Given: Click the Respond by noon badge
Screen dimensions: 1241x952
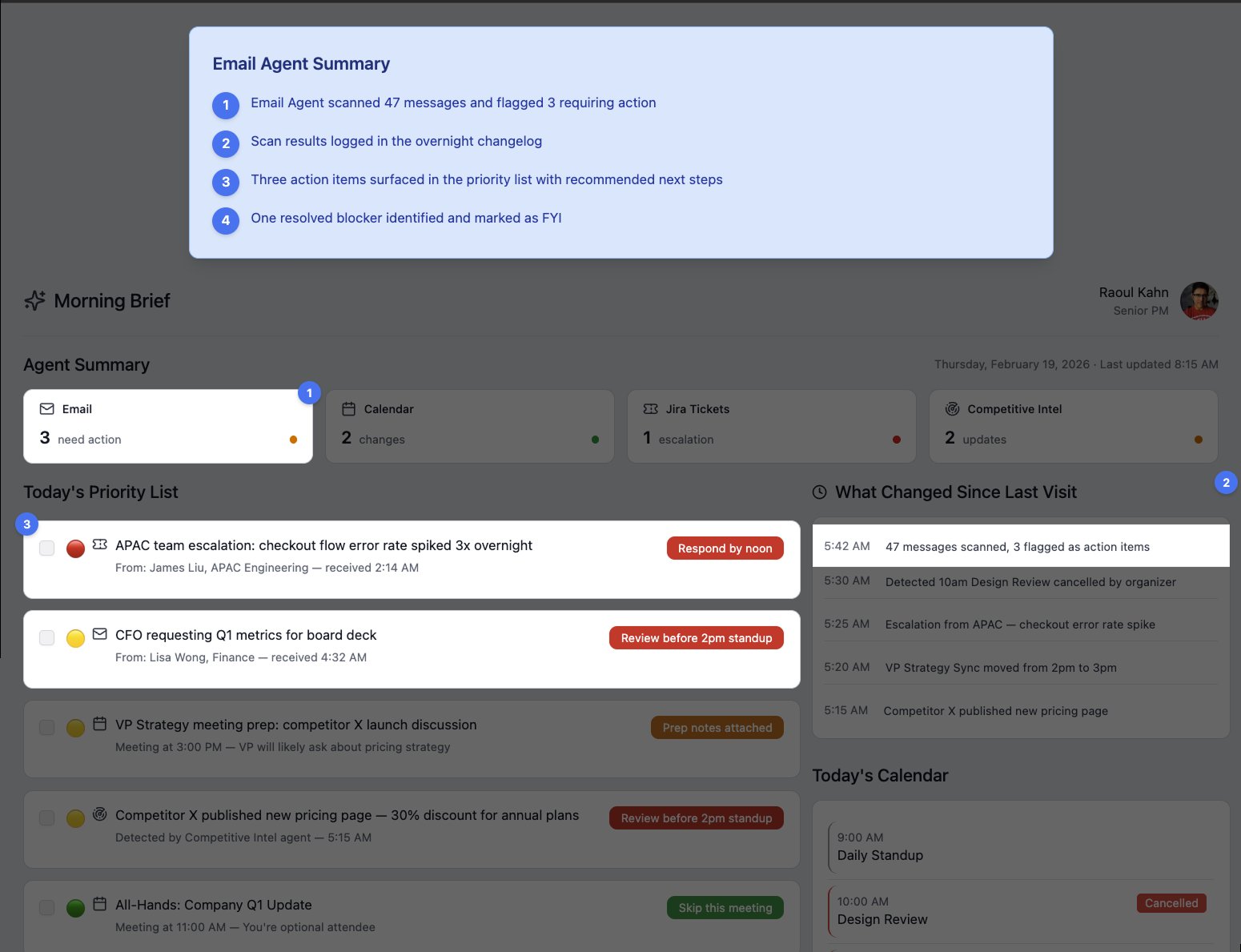Looking at the screenshot, I should coord(724,548).
